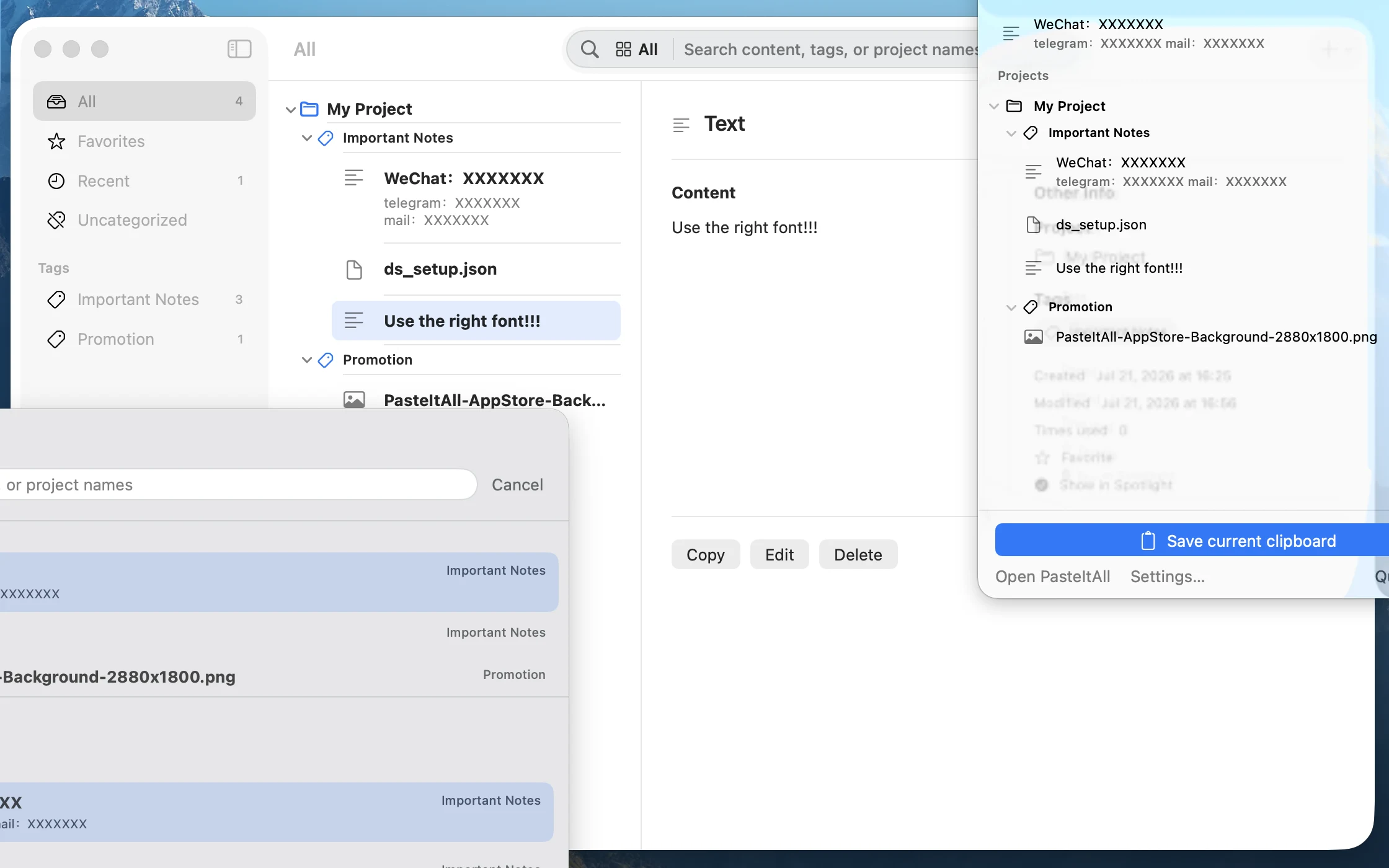Collapse My Project in main list
The height and width of the screenshot is (868, 1389).
pos(290,110)
